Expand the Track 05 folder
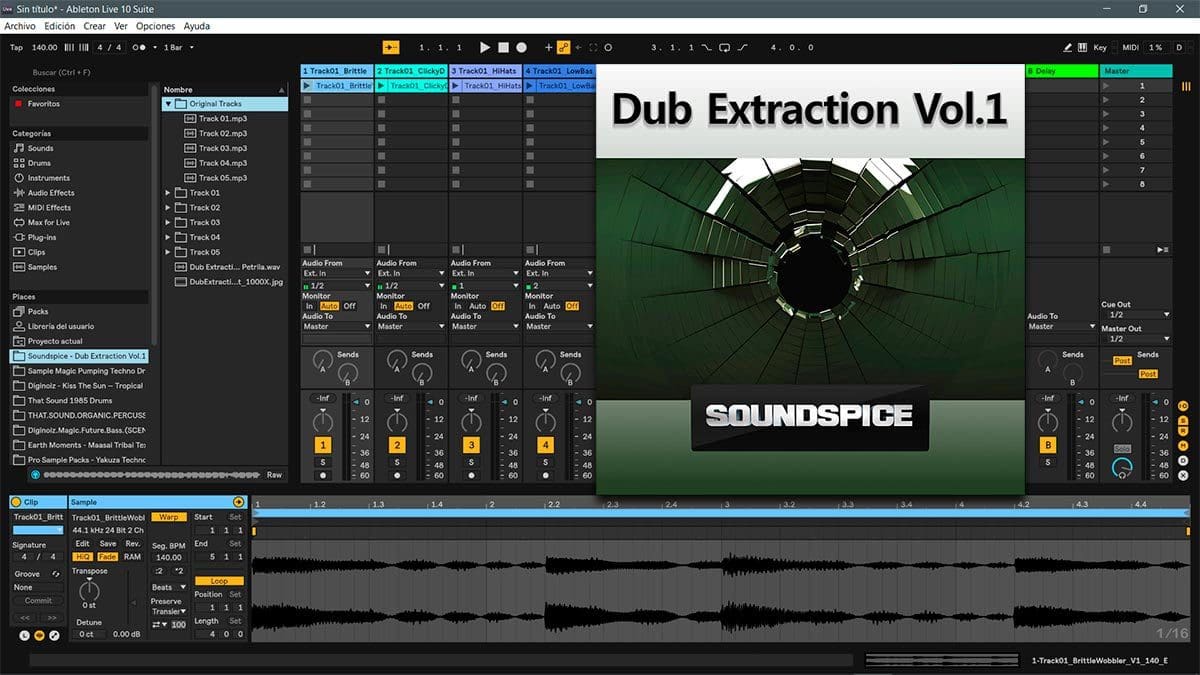The width and height of the screenshot is (1200, 675). point(168,252)
